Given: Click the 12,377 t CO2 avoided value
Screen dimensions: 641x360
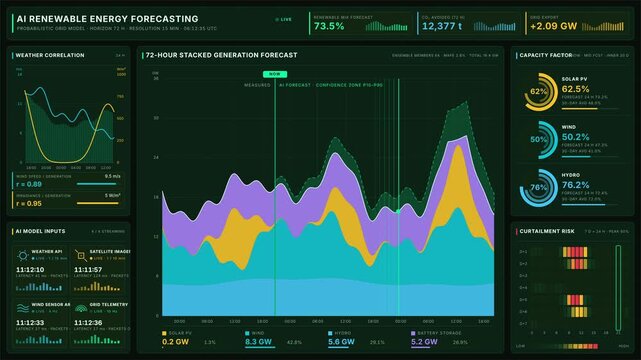Looking at the screenshot, I should coord(442,27).
